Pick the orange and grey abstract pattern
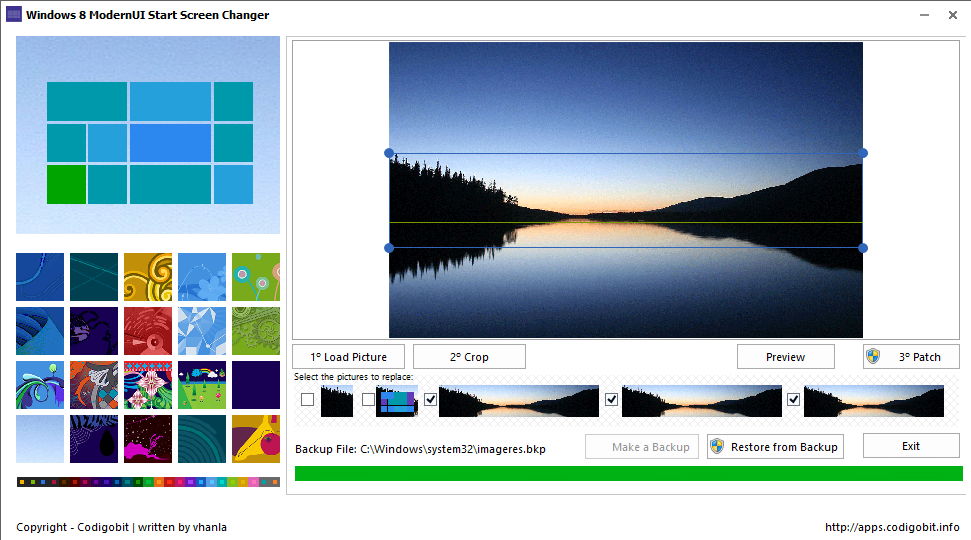The width and height of the screenshot is (971, 540). (x=94, y=385)
